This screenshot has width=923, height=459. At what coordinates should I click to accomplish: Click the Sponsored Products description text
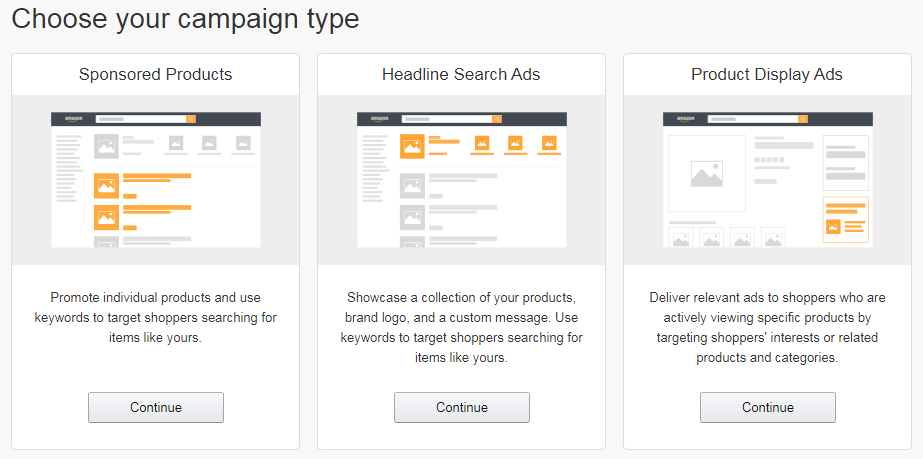(155, 318)
